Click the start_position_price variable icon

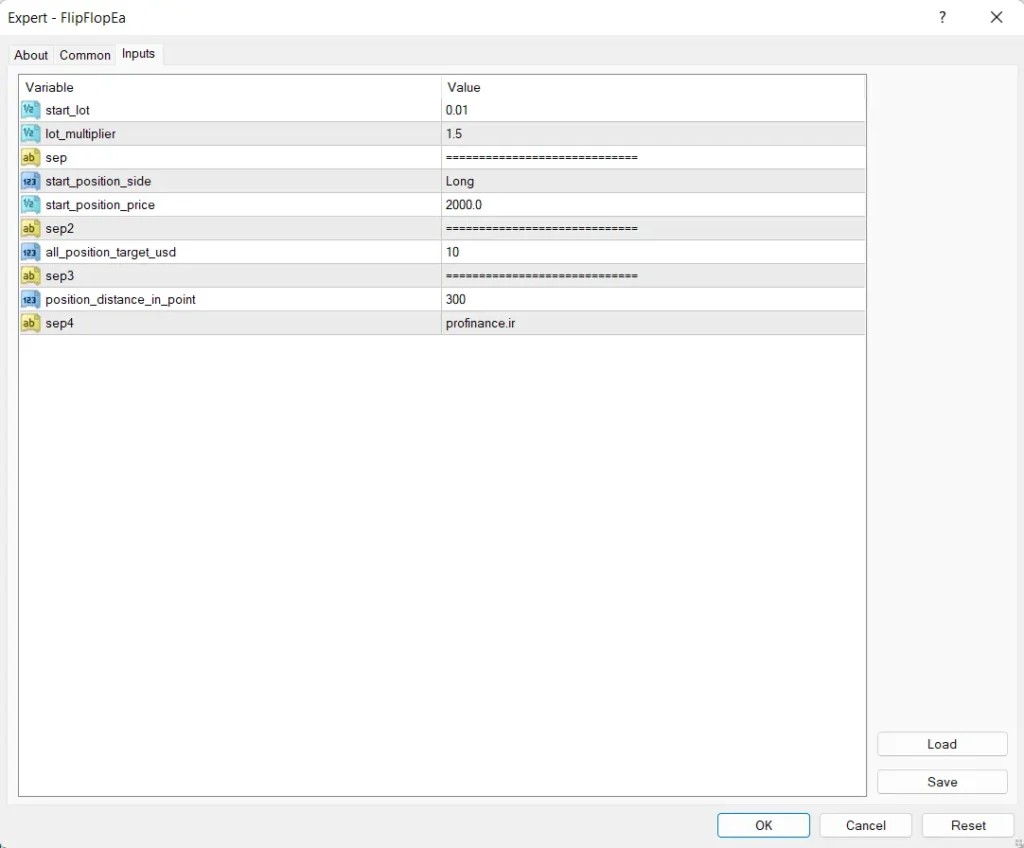tap(30, 205)
